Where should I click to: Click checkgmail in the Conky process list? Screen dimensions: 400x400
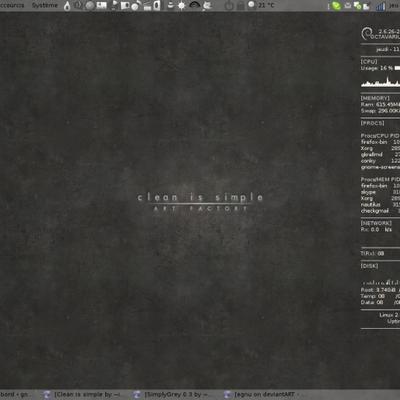pos(375,211)
